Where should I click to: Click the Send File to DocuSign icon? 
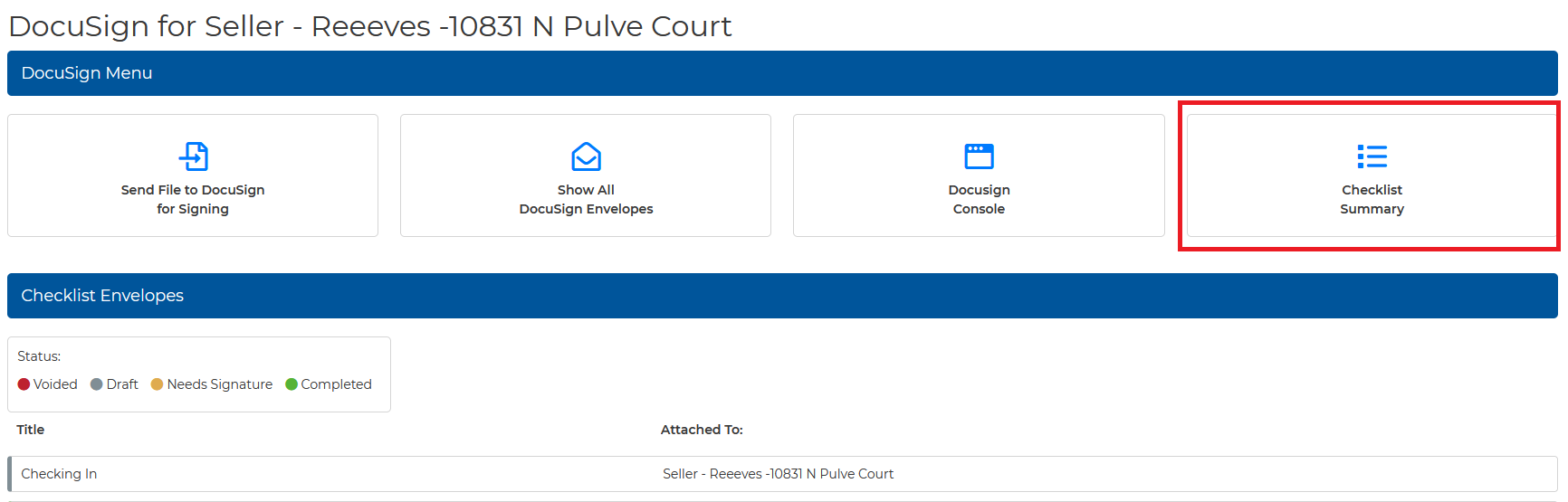[193, 156]
